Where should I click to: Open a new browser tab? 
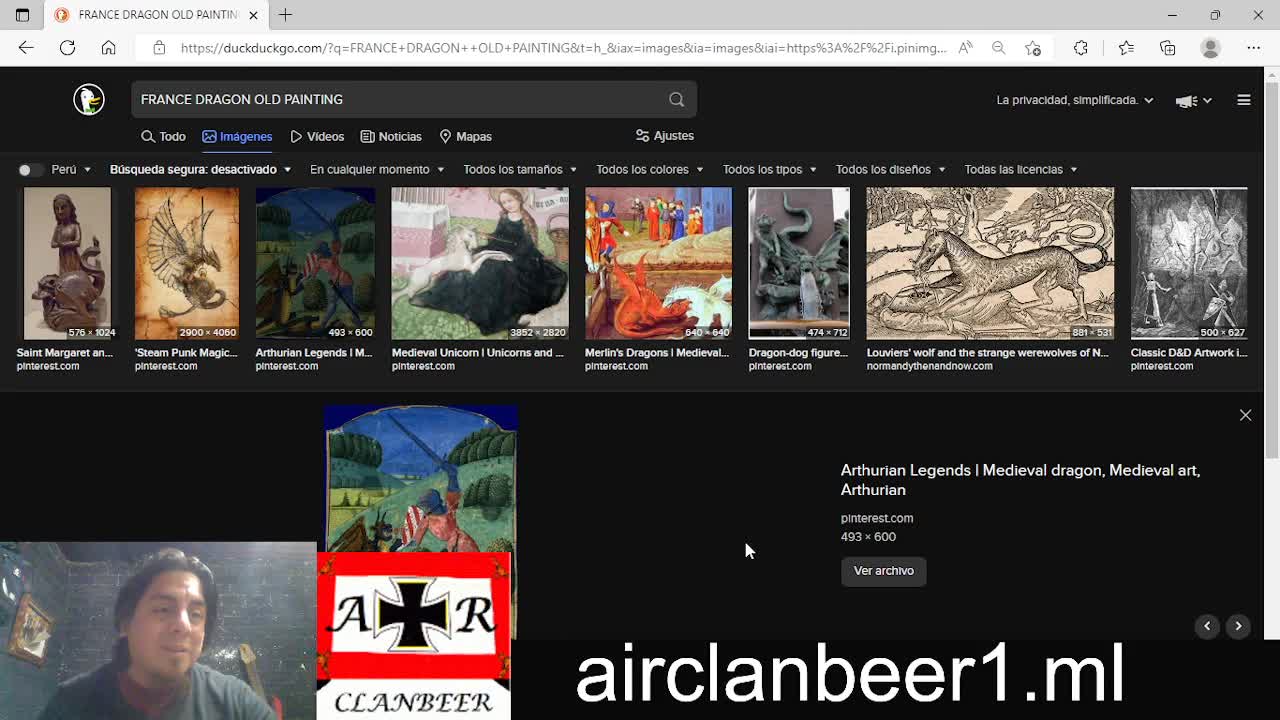coord(286,15)
